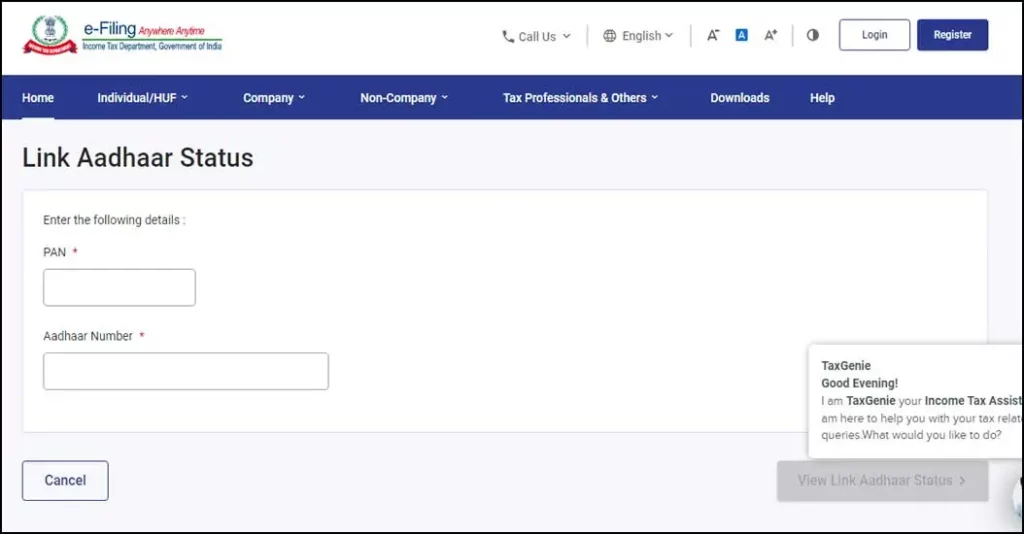Open the Downloads menu item
Image resolution: width=1024 pixels, height=534 pixels.
[x=740, y=98]
